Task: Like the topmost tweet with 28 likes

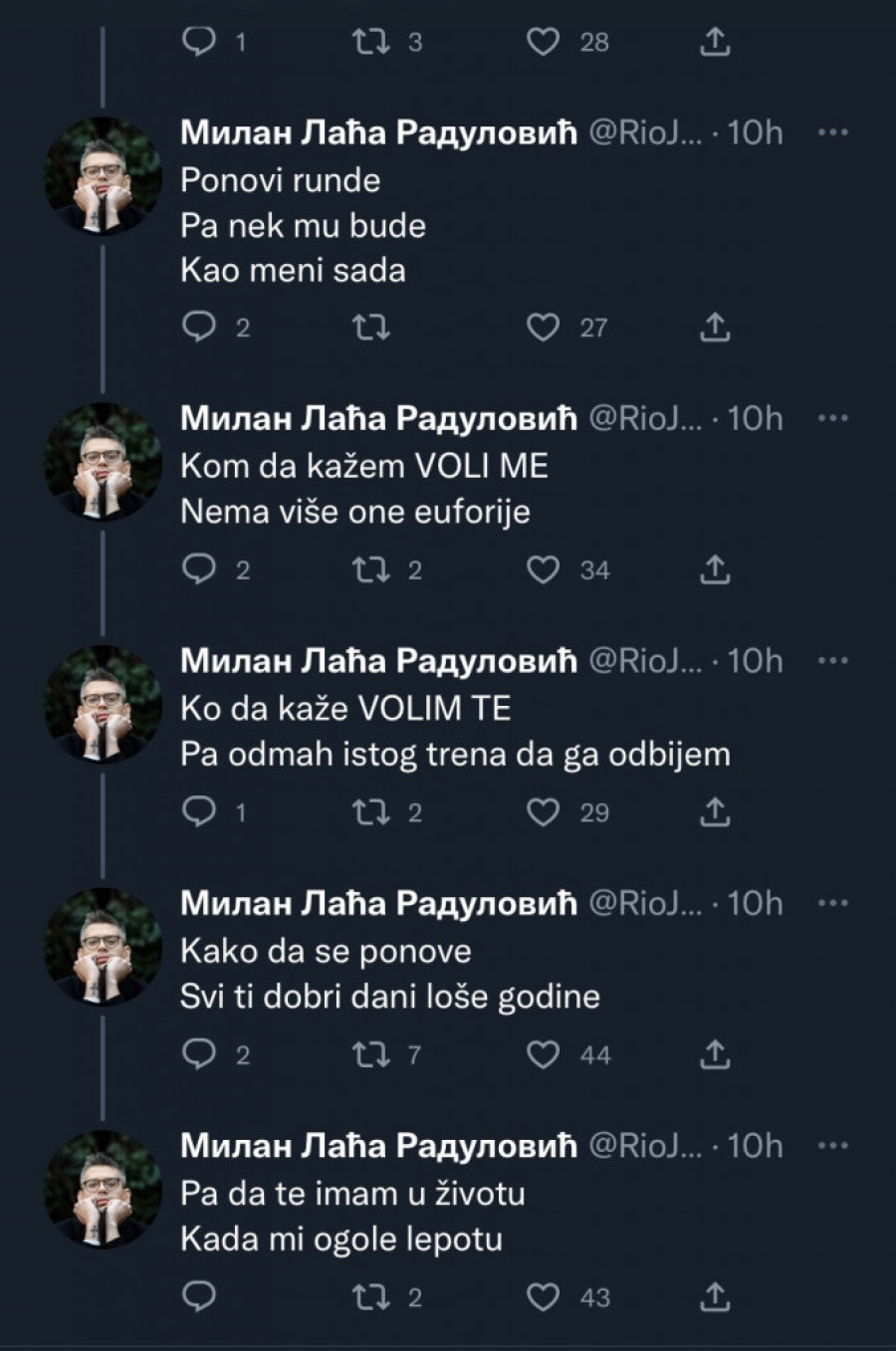Action: pos(543,42)
